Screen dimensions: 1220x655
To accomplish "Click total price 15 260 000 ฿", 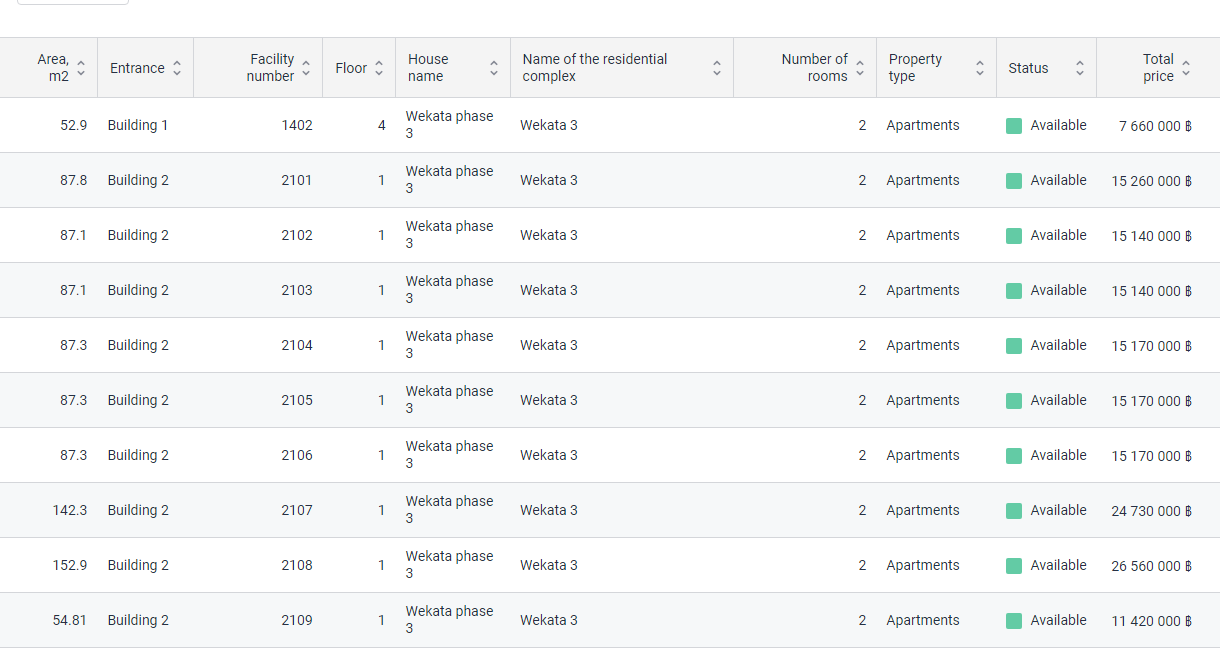I will (1151, 181).
